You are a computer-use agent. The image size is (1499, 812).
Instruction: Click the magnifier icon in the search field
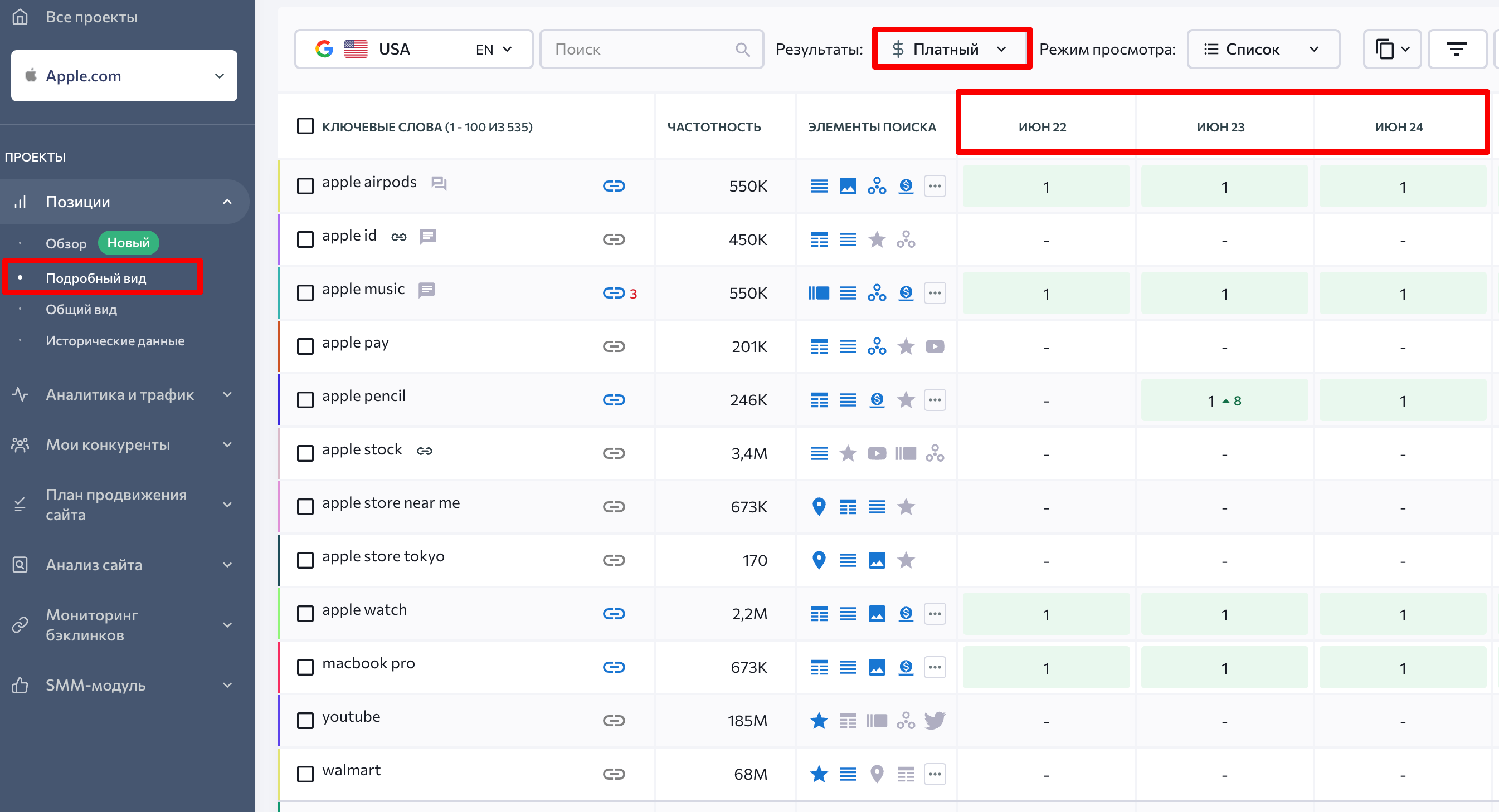tap(742, 50)
